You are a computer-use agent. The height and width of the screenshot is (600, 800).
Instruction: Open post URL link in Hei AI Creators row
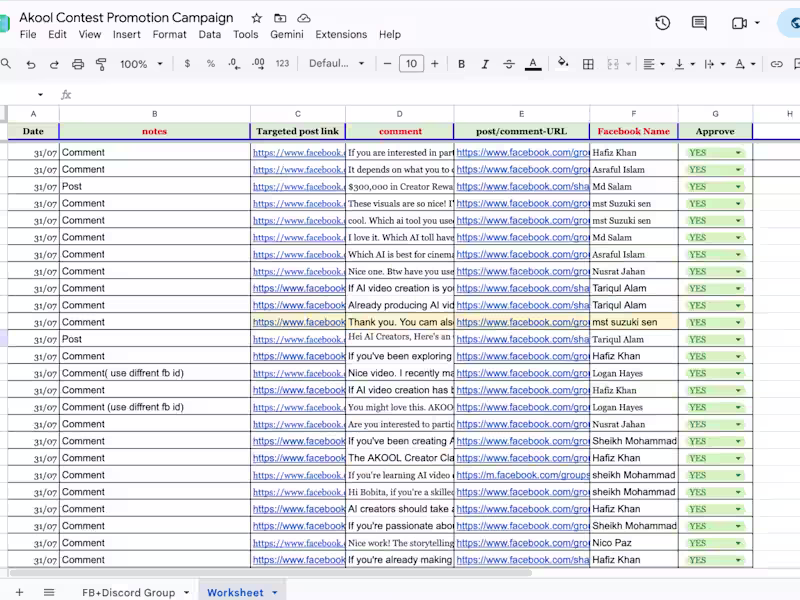coord(522,339)
